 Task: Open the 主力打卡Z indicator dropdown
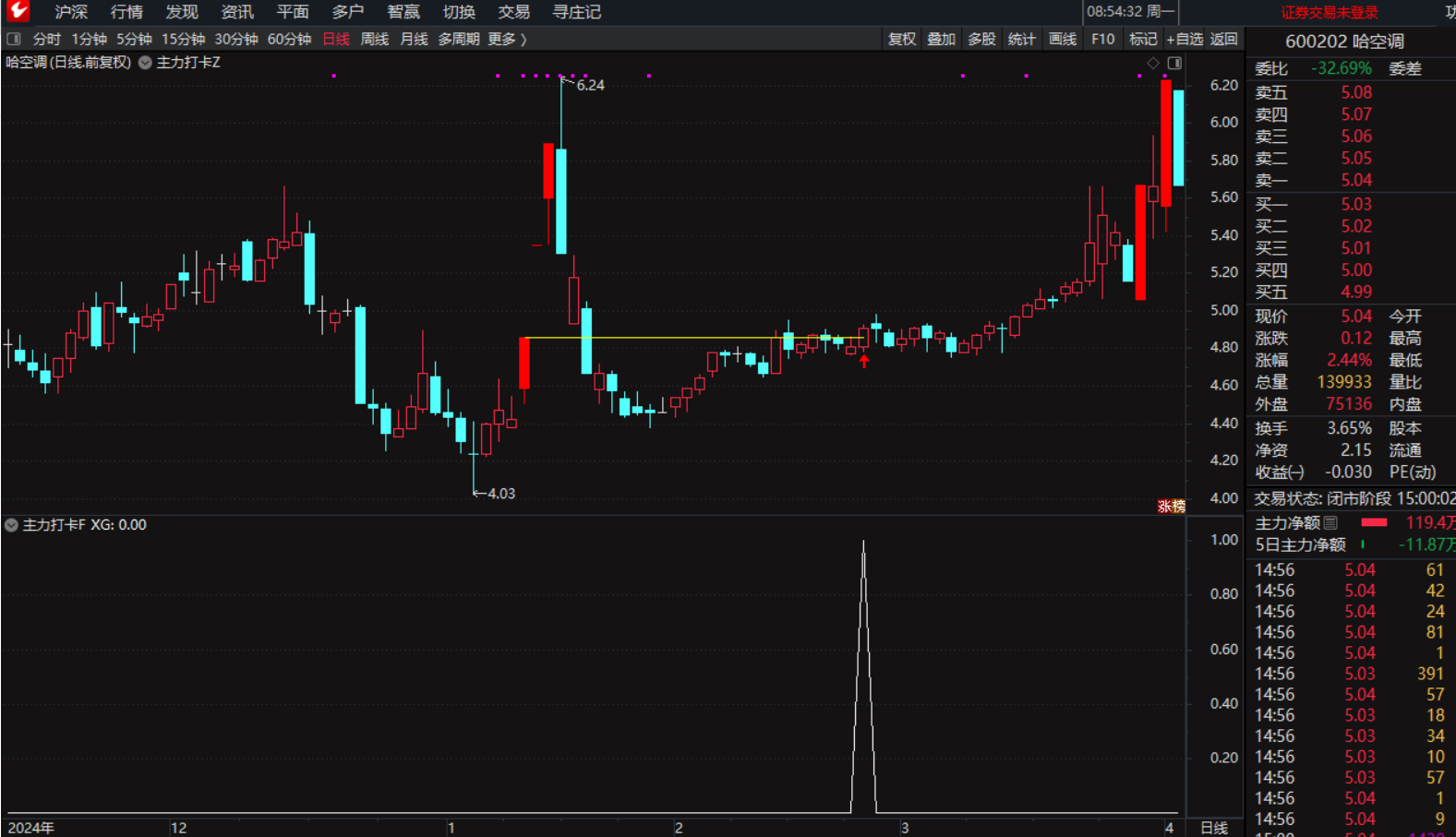145,63
